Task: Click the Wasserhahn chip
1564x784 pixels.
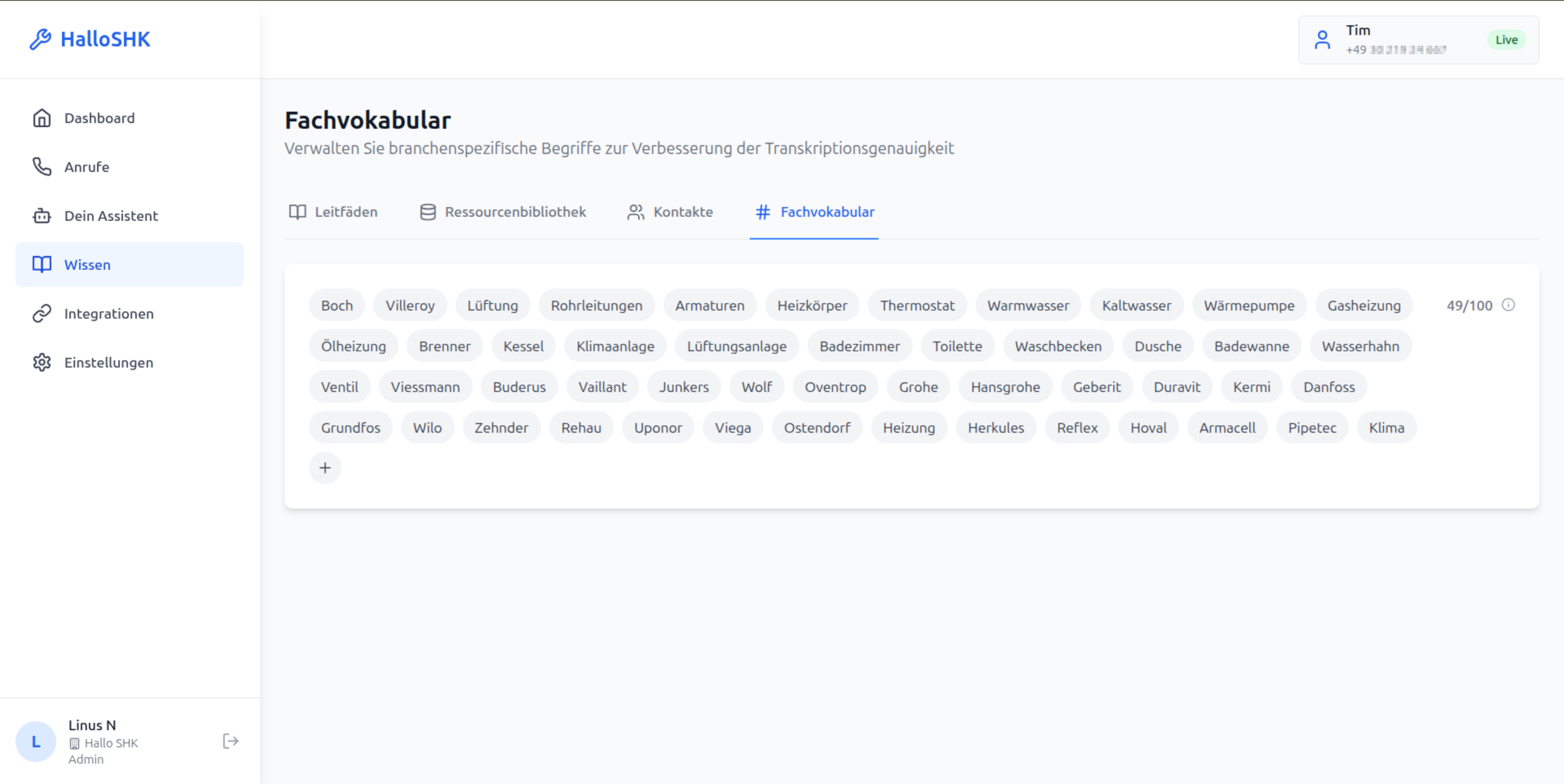Action: pyautogui.click(x=1361, y=346)
